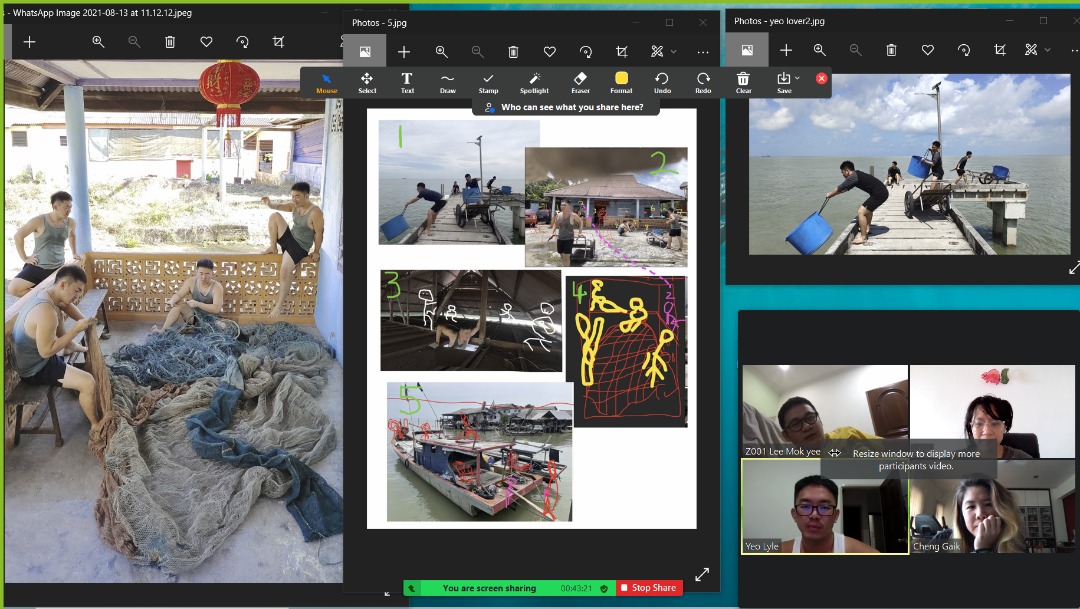Switch to Mouse mode in annotation bar
1080x609 pixels.
[x=326, y=82]
